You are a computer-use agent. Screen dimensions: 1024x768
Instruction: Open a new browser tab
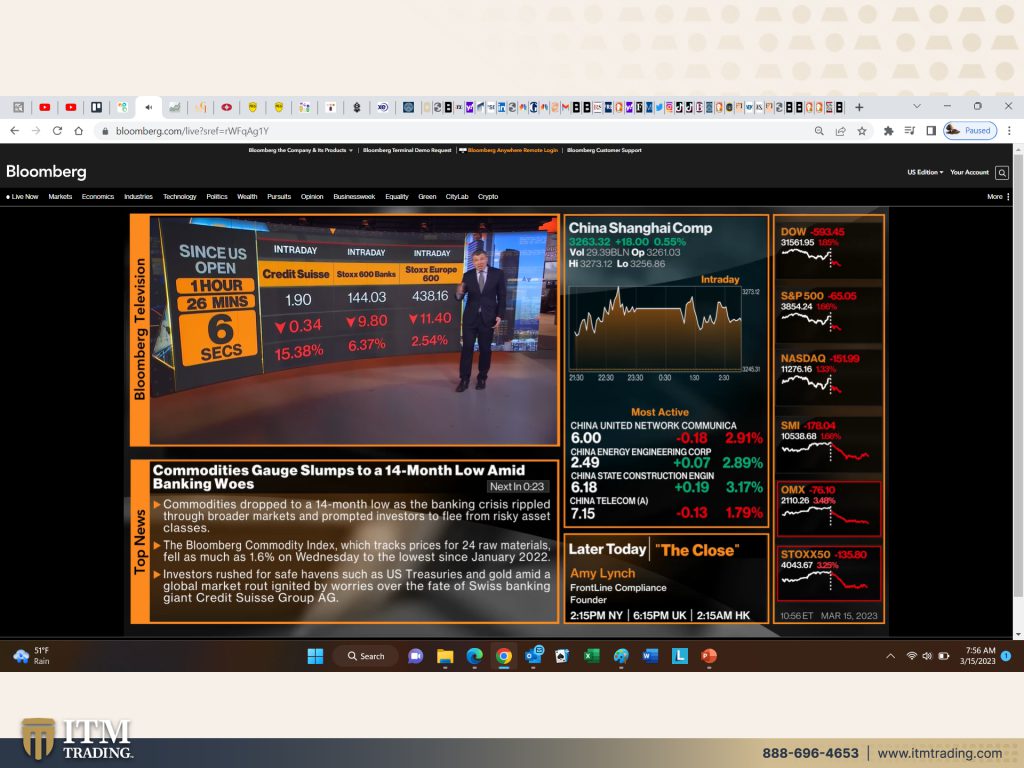[859, 107]
